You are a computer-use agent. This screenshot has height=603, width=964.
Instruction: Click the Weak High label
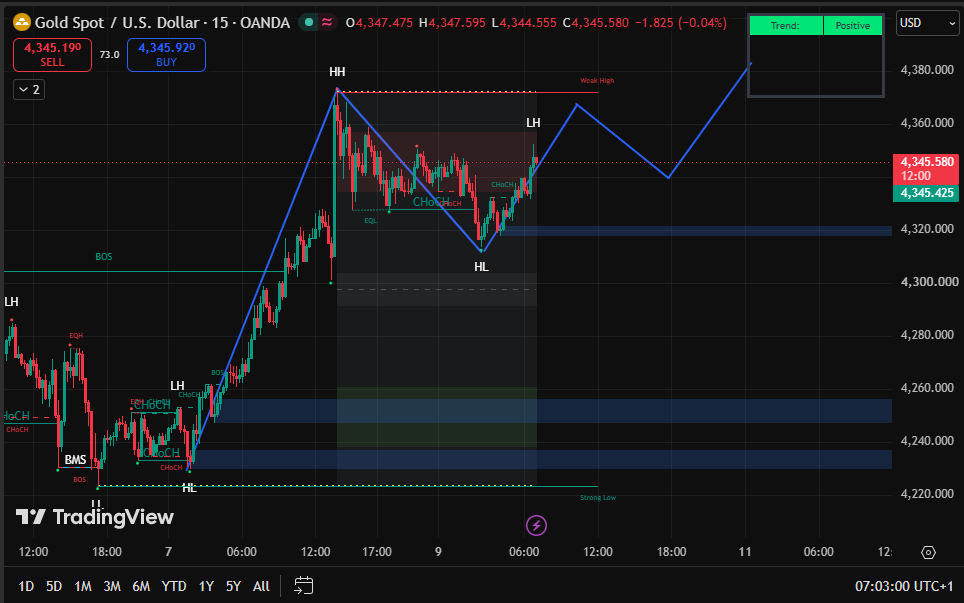597,81
